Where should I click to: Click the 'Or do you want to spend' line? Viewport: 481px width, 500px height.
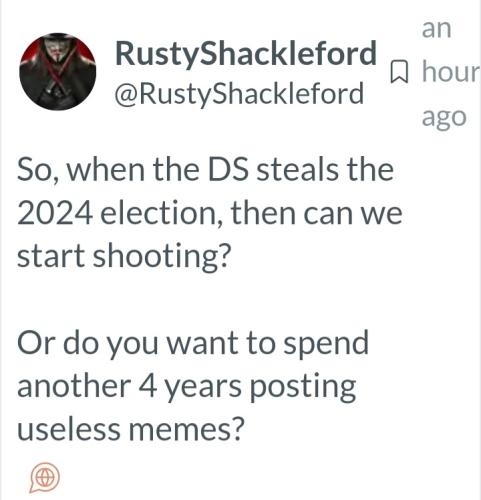tap(193, 344)
